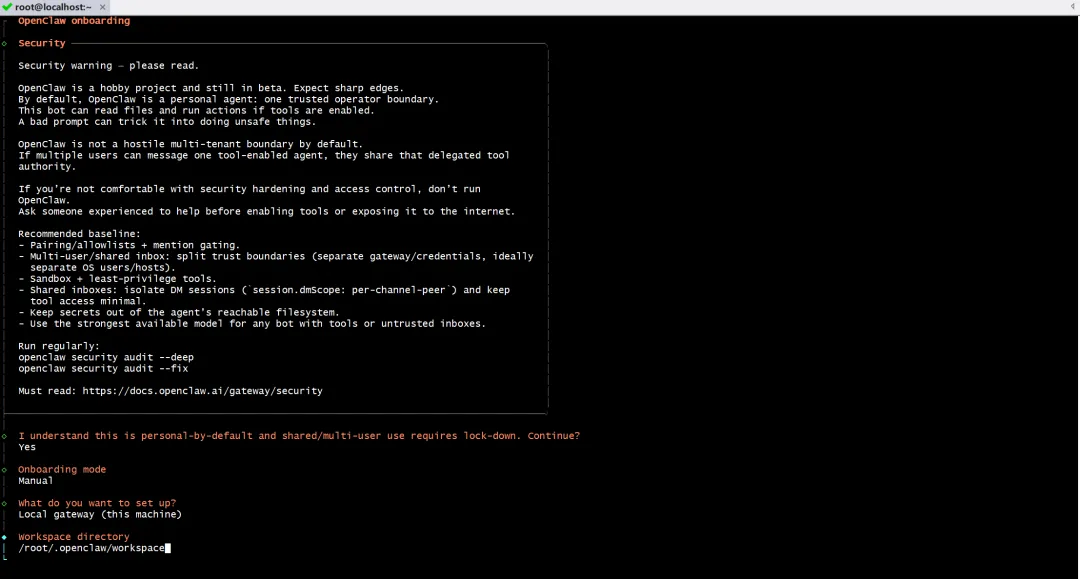Click 'Run regularly:' line

pos(59,346)
